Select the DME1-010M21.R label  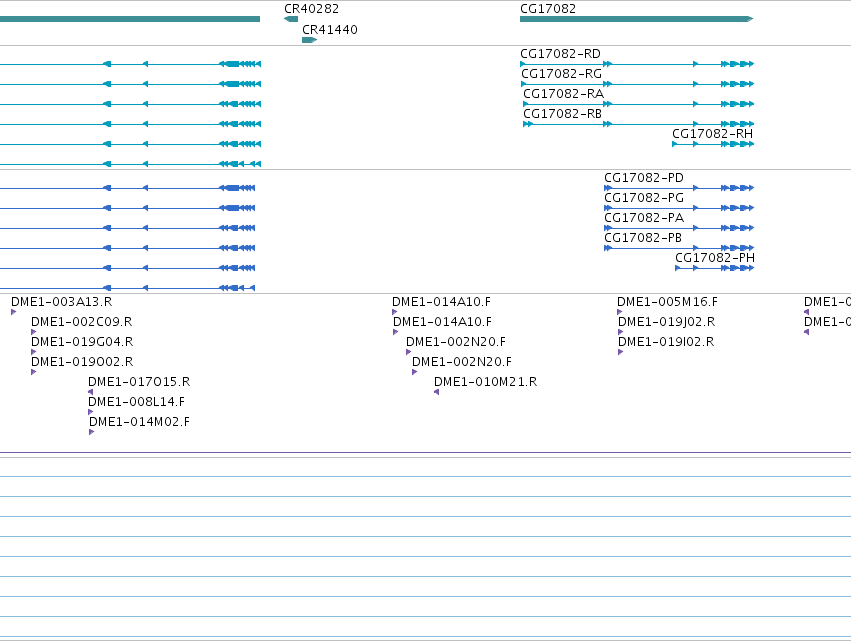coord(486,382)
